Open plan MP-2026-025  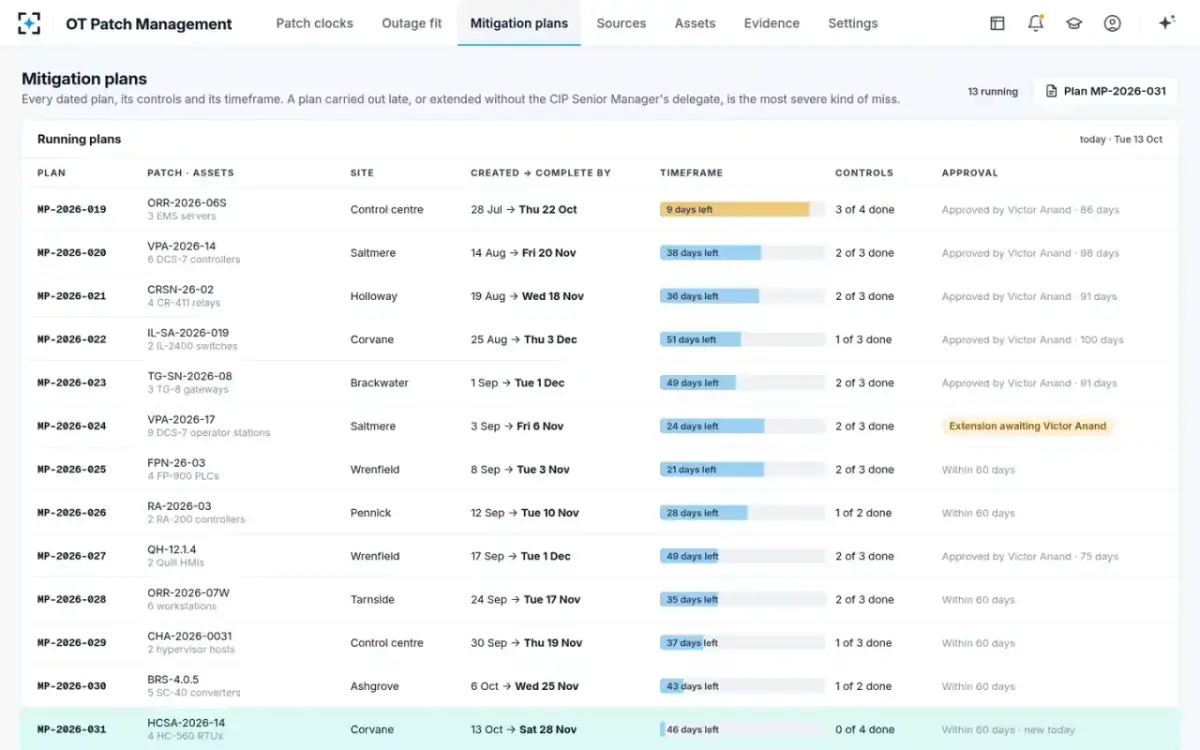[x=71, y=470]
